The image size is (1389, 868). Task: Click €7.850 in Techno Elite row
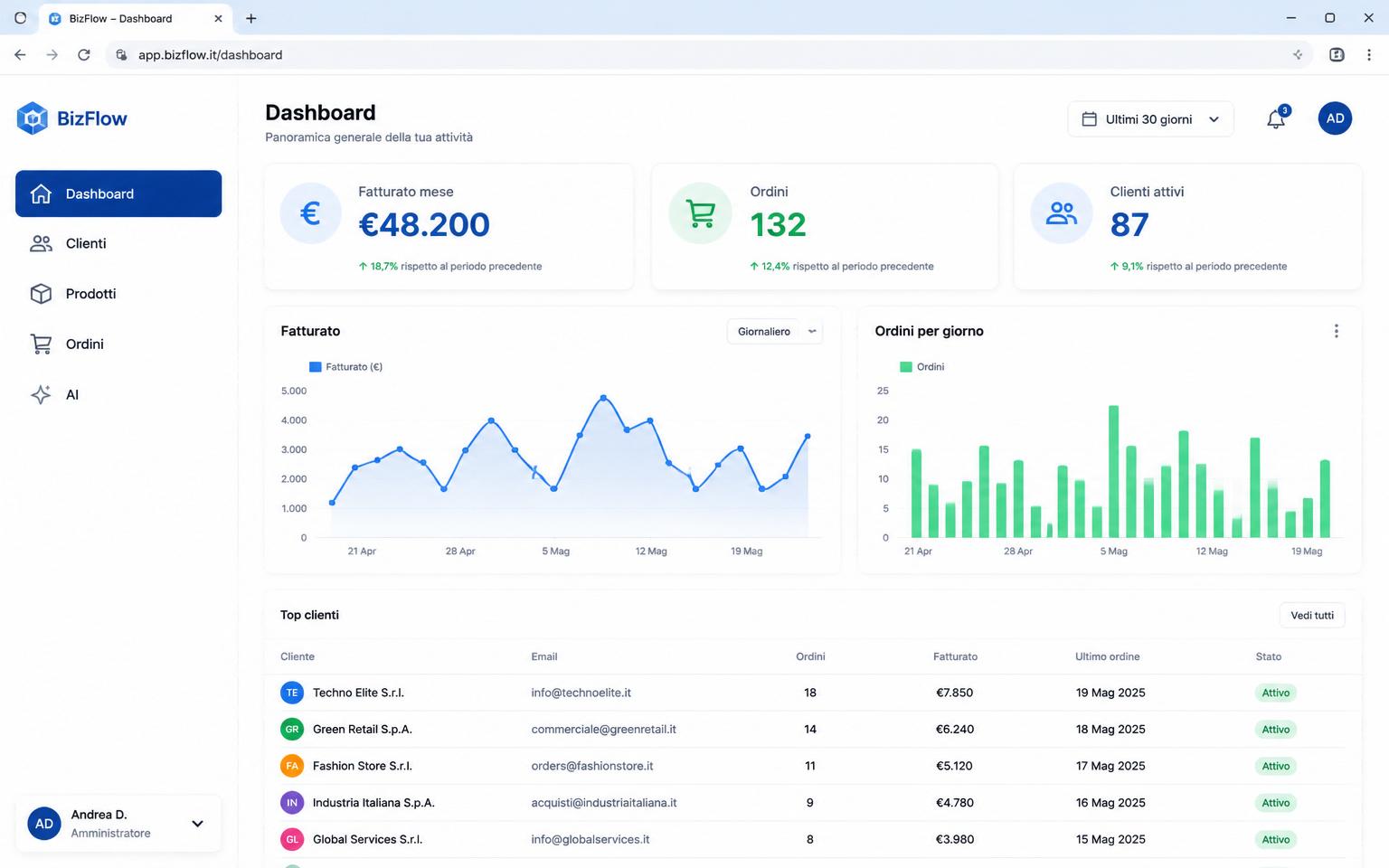click(x=955, y=693)
